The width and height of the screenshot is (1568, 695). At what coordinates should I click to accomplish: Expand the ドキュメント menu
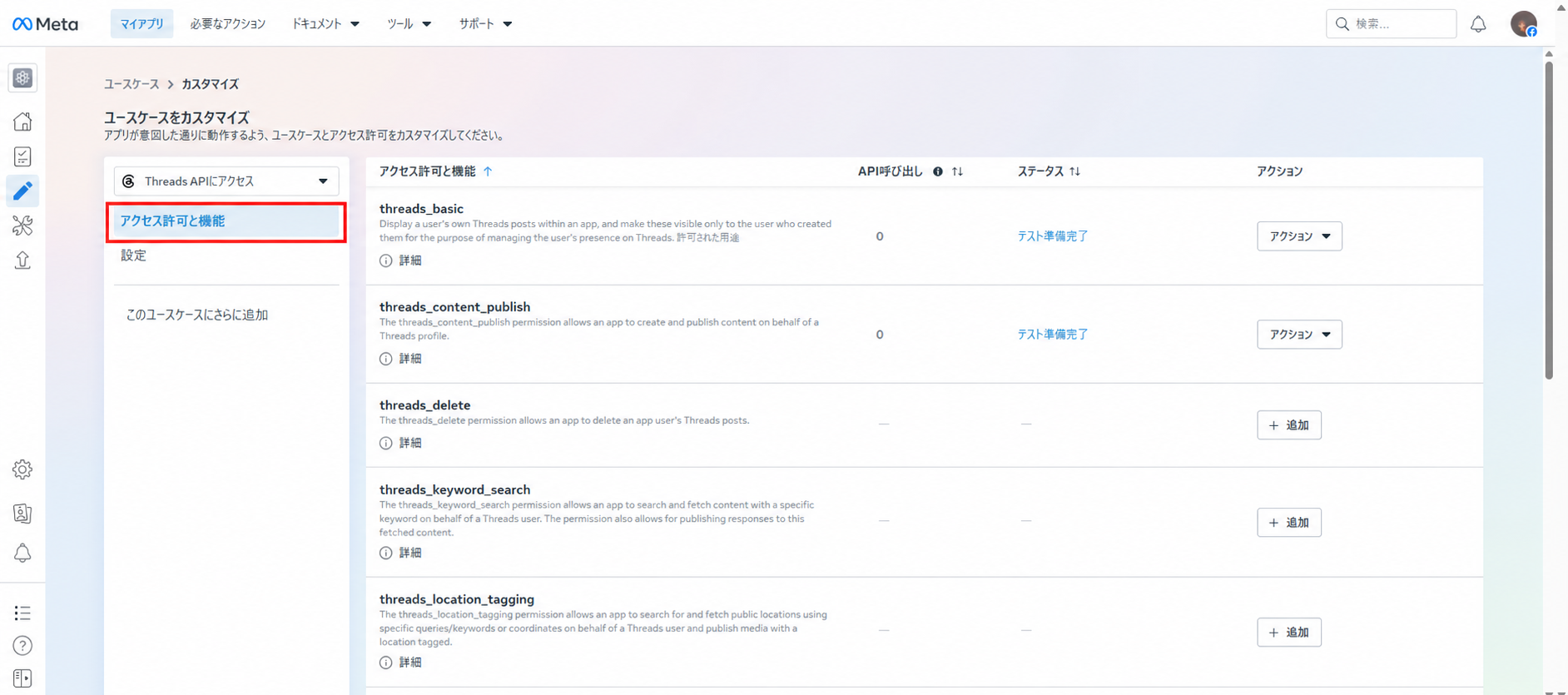coord(325,24)
